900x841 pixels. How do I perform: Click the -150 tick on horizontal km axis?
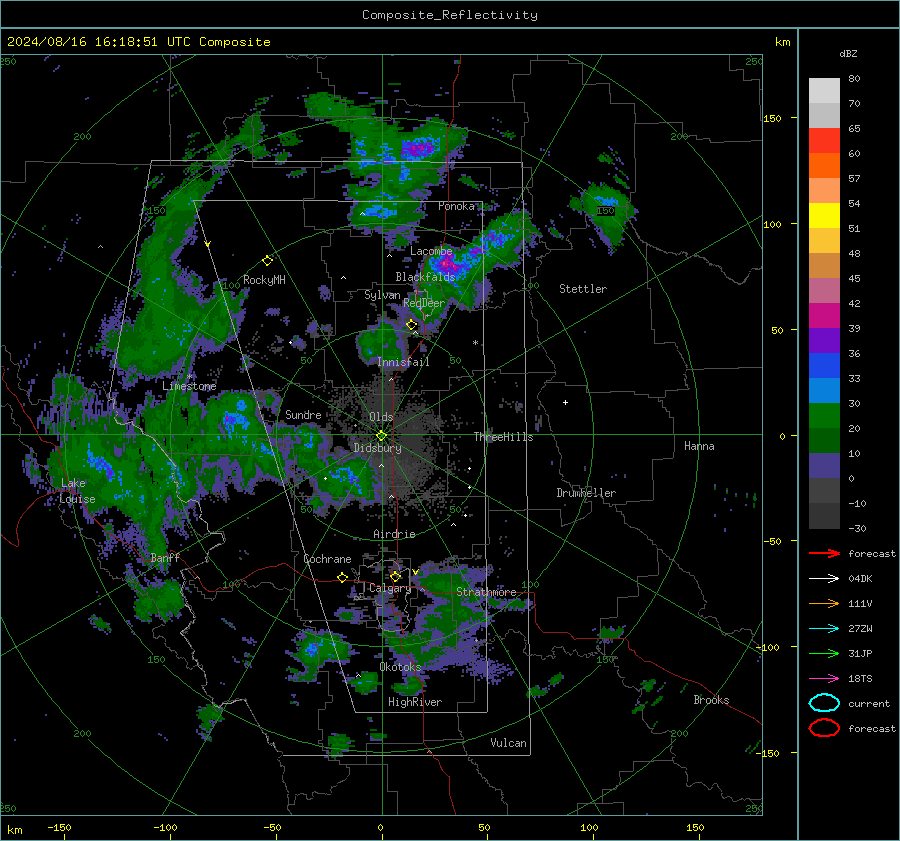click(59, 827)
